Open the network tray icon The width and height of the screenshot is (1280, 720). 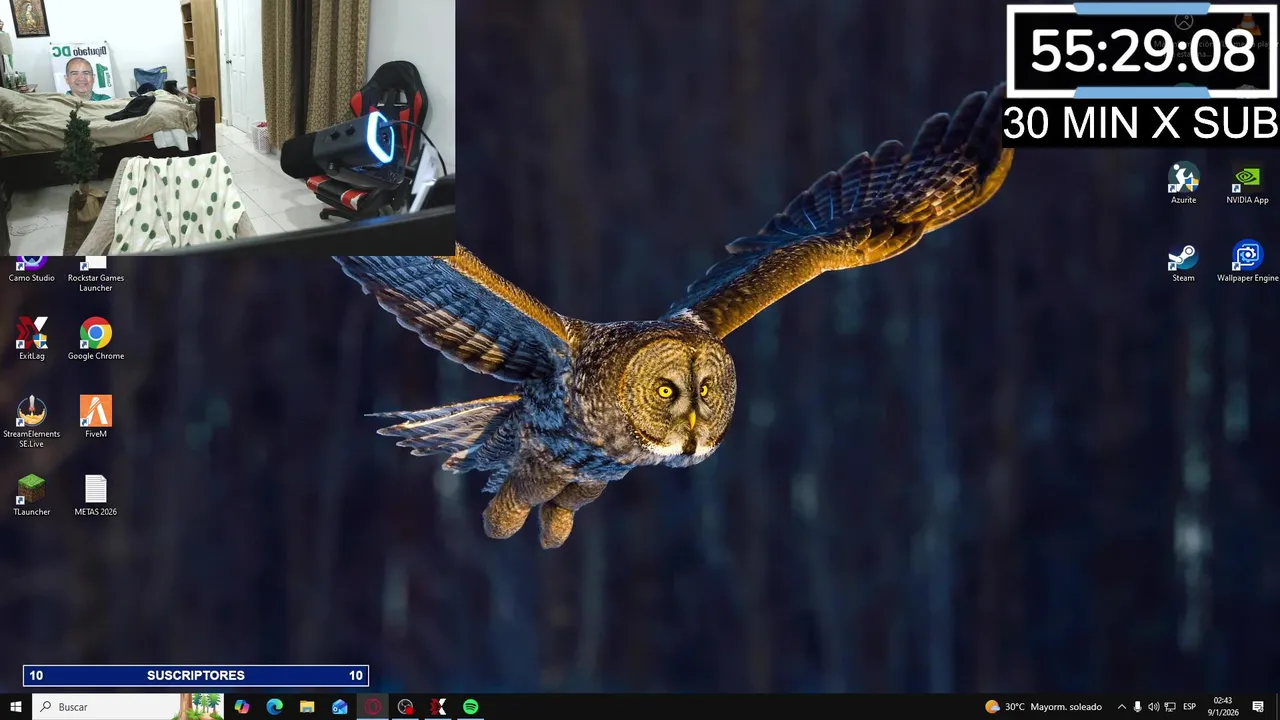click(1169, 707)
